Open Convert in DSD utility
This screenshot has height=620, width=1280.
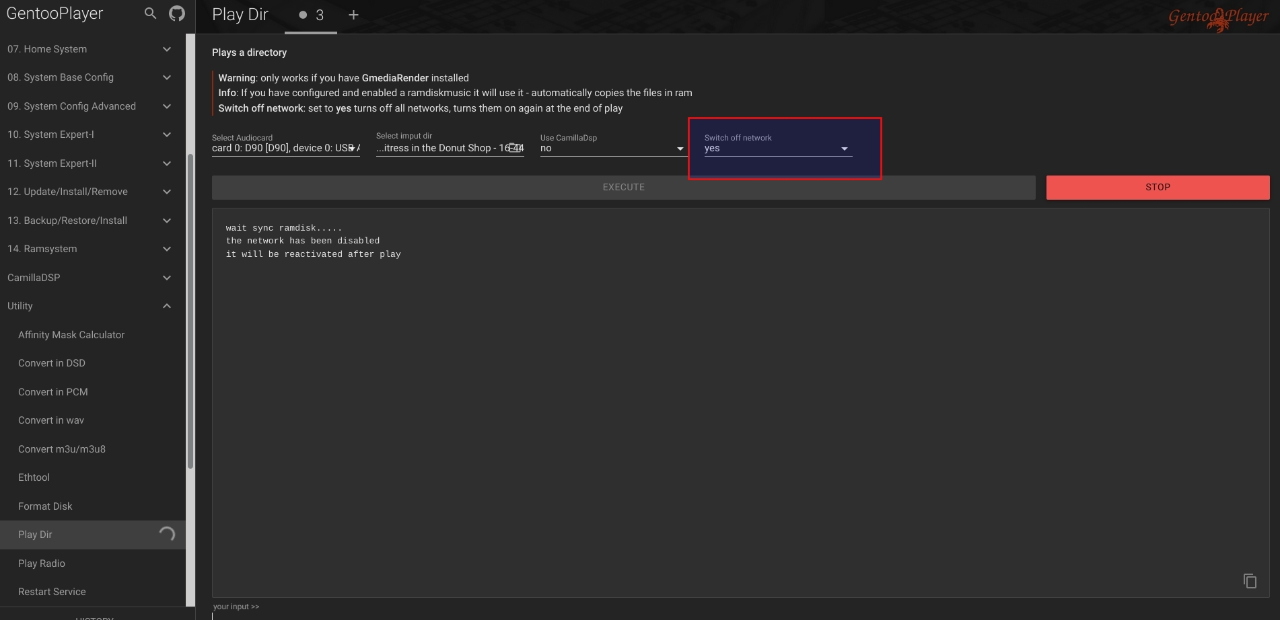93,363
